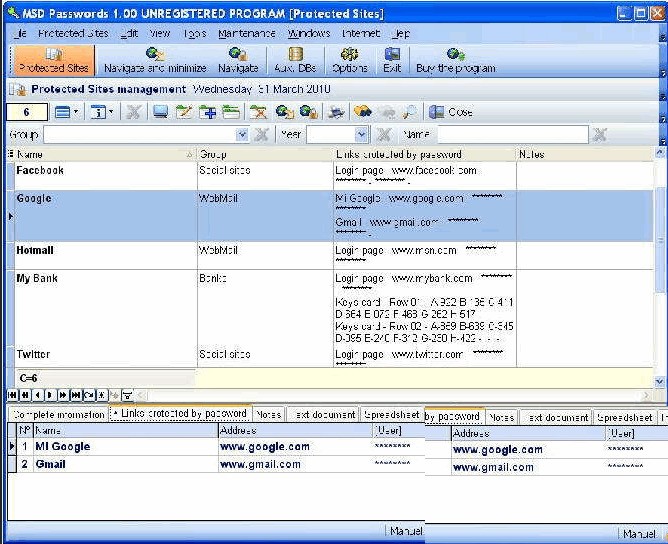This screenshot has width=668, height=544.
Task: Click the Links protected by password column header
Action: tap(424, 154)
